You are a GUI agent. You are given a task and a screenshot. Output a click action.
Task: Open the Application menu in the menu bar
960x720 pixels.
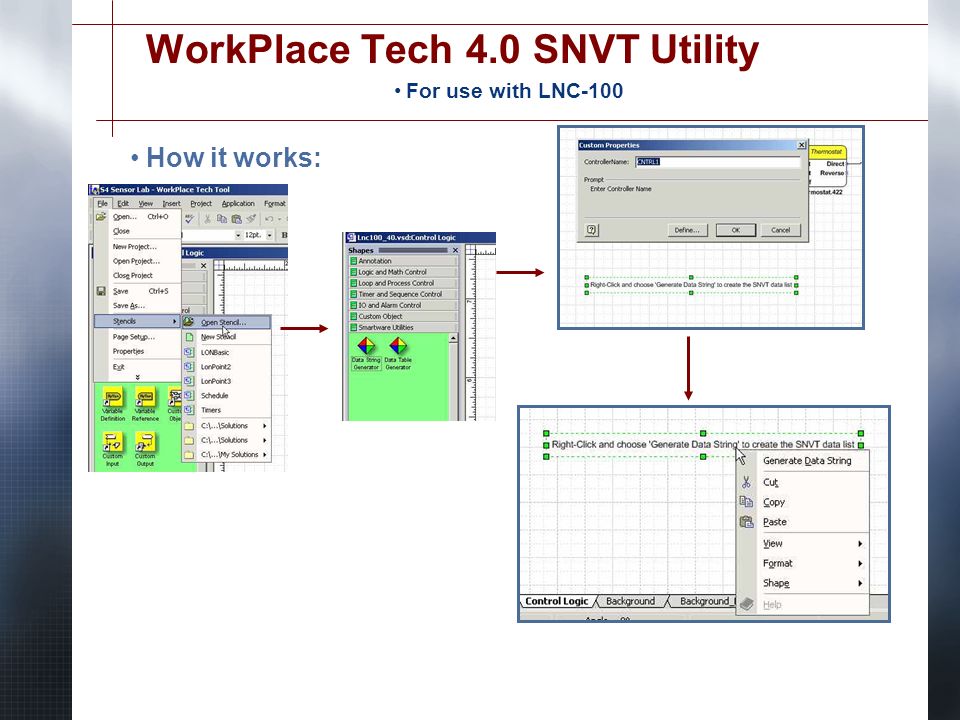pos(238,203)
